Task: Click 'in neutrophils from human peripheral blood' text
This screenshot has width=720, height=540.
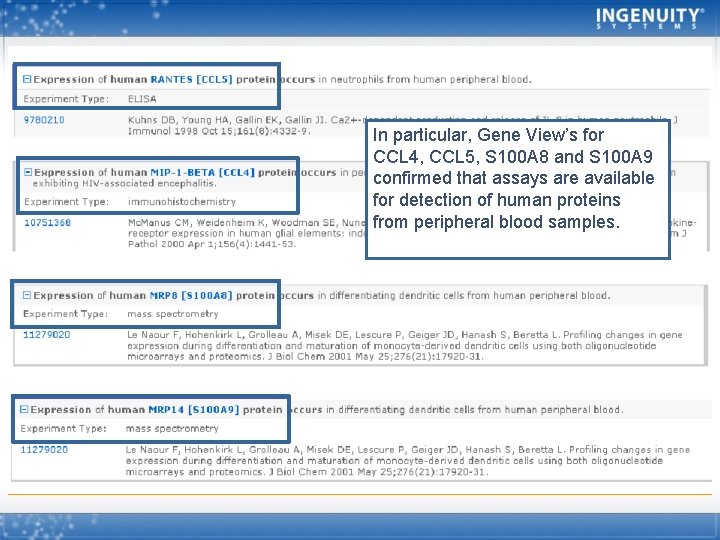Action: pyautogui.click(x=425, y=79)
